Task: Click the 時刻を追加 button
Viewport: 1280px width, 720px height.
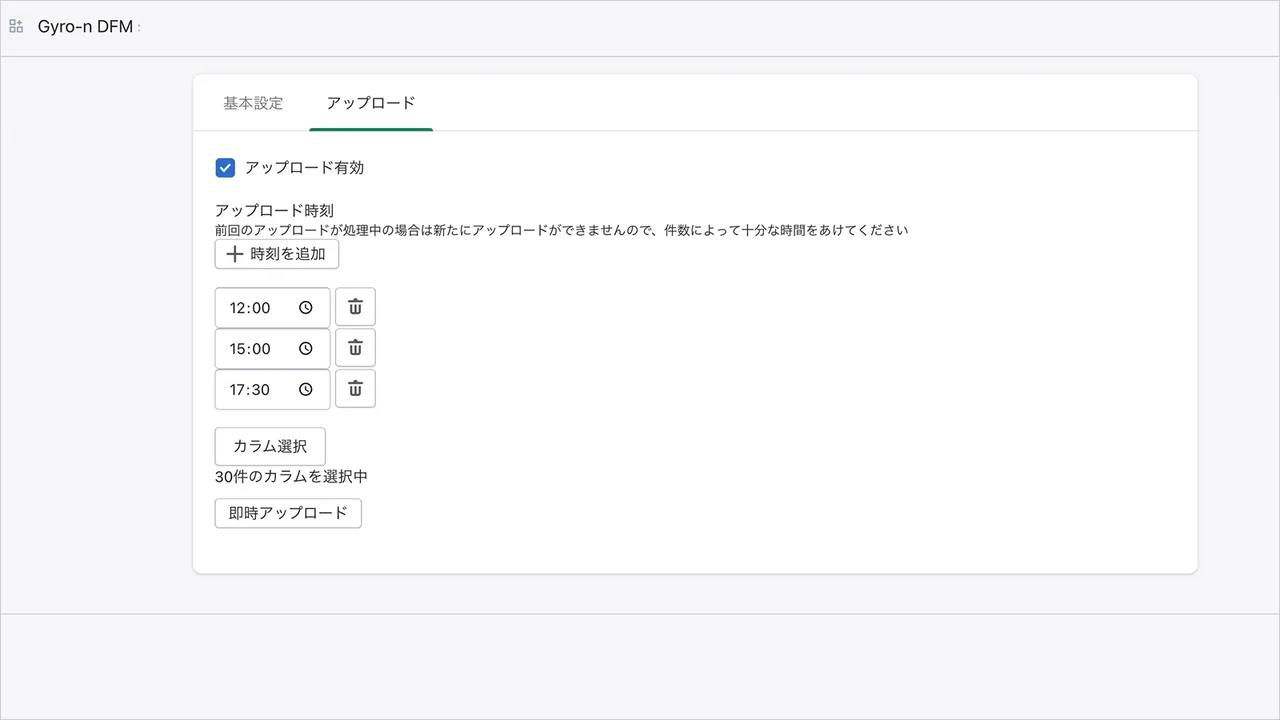Action: tap(277, 254)
